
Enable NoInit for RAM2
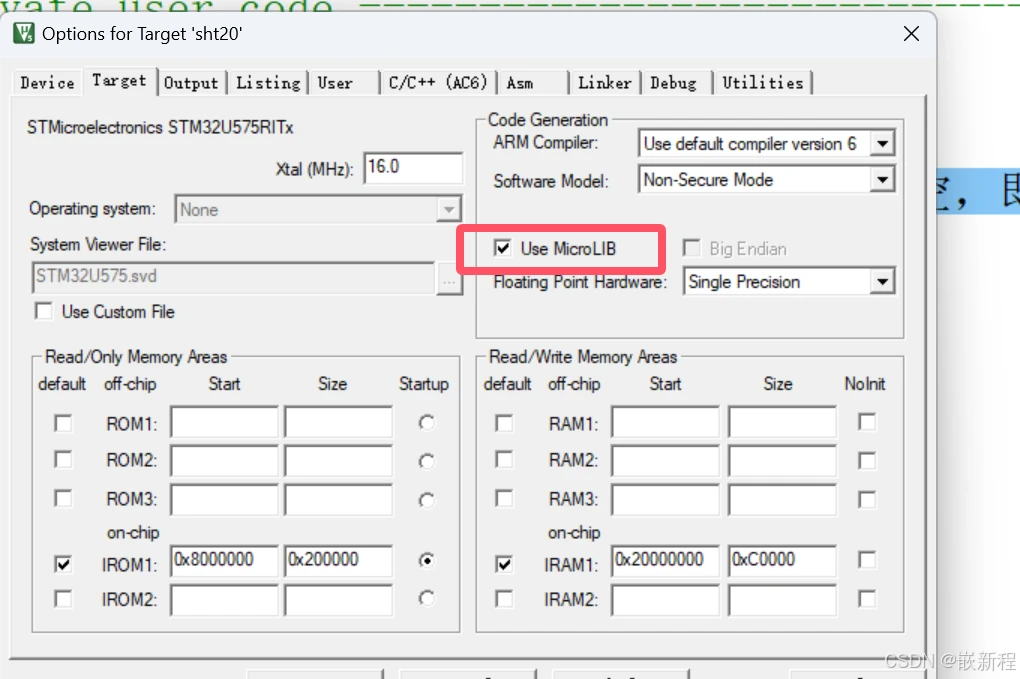point(867,460)
